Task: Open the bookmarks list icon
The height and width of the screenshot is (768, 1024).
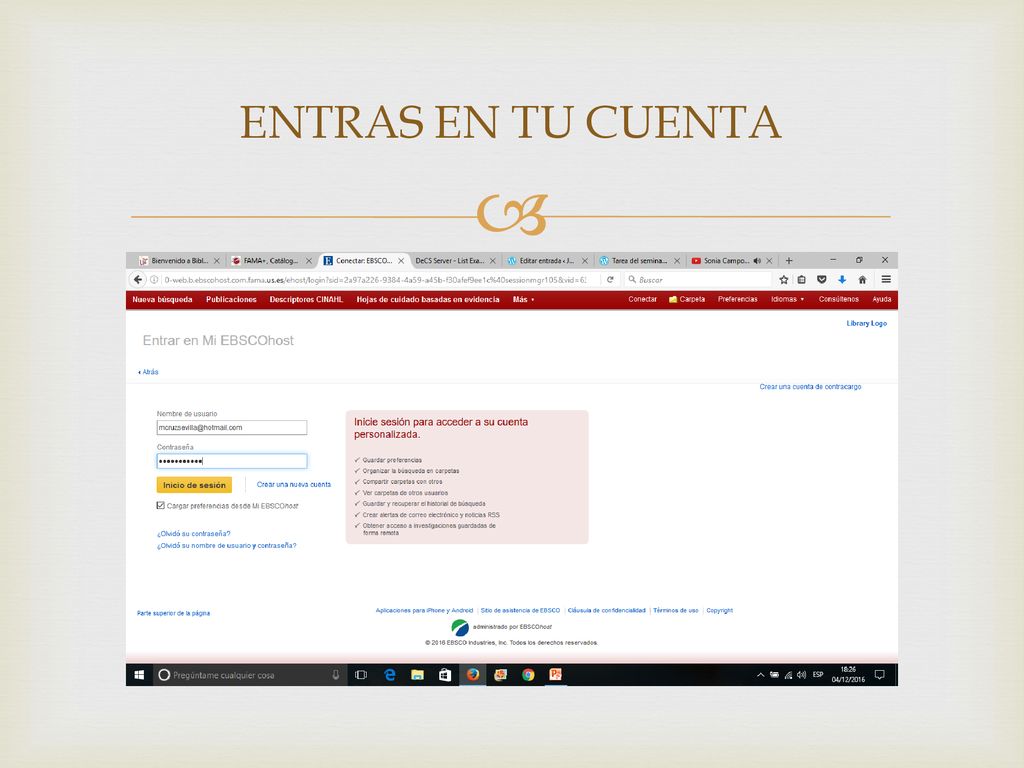Action: (802, 280)
